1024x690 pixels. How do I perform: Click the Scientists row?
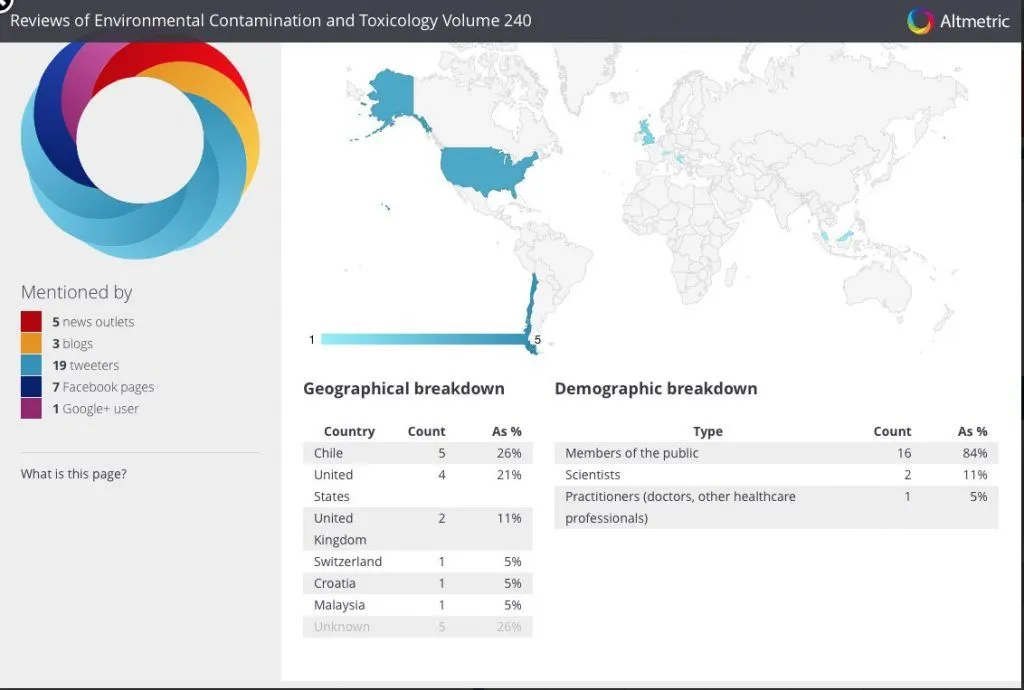pos(776,475)
